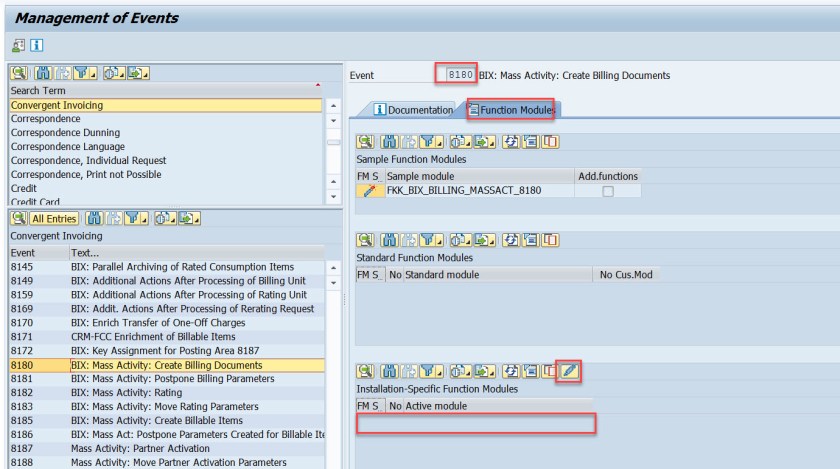Click Details icon in Sample Function Modules toolbar
This screenshot has width=840, height=469.
(365, 142)
